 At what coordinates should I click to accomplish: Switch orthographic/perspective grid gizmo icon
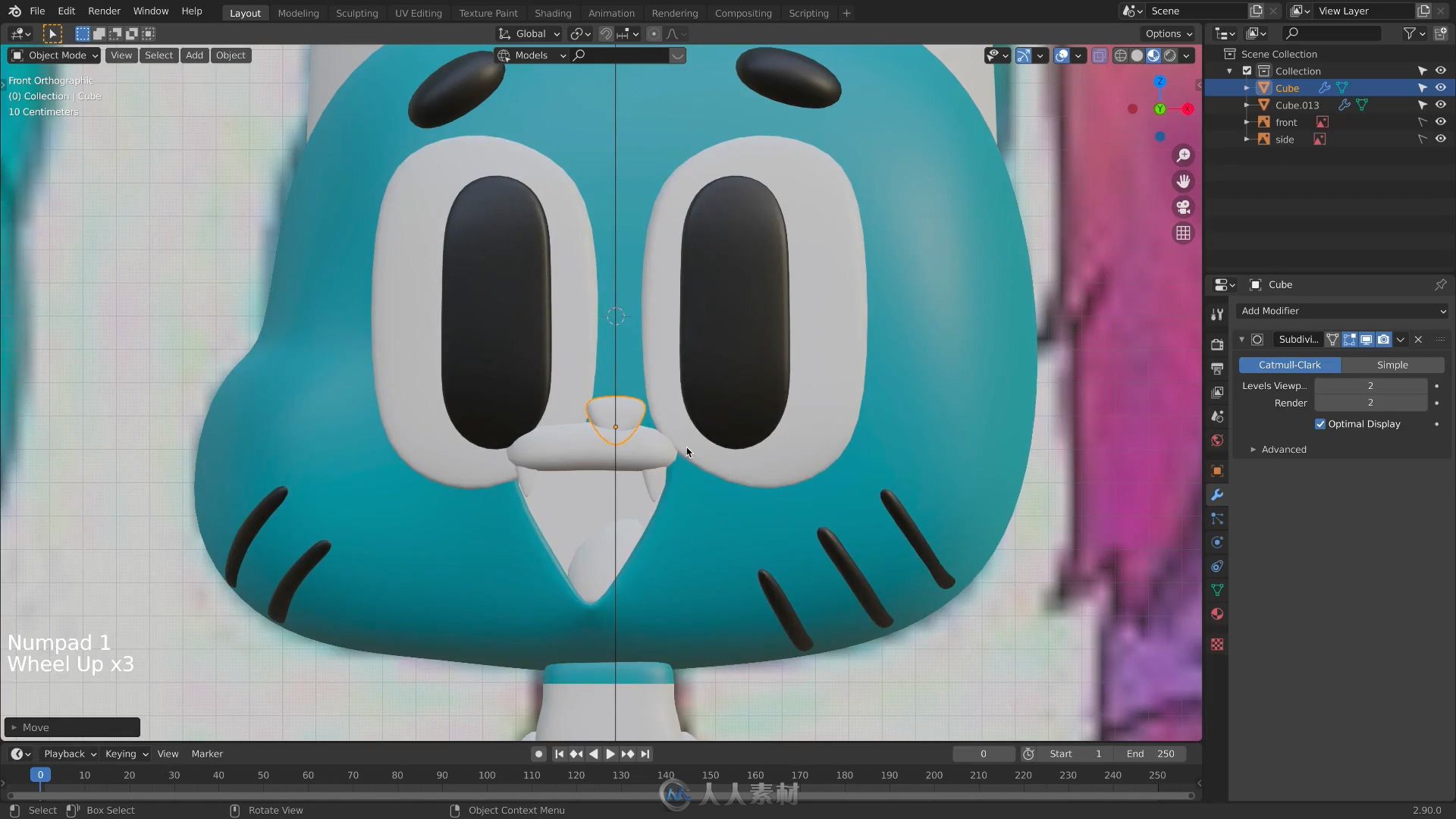[1183, 233]
